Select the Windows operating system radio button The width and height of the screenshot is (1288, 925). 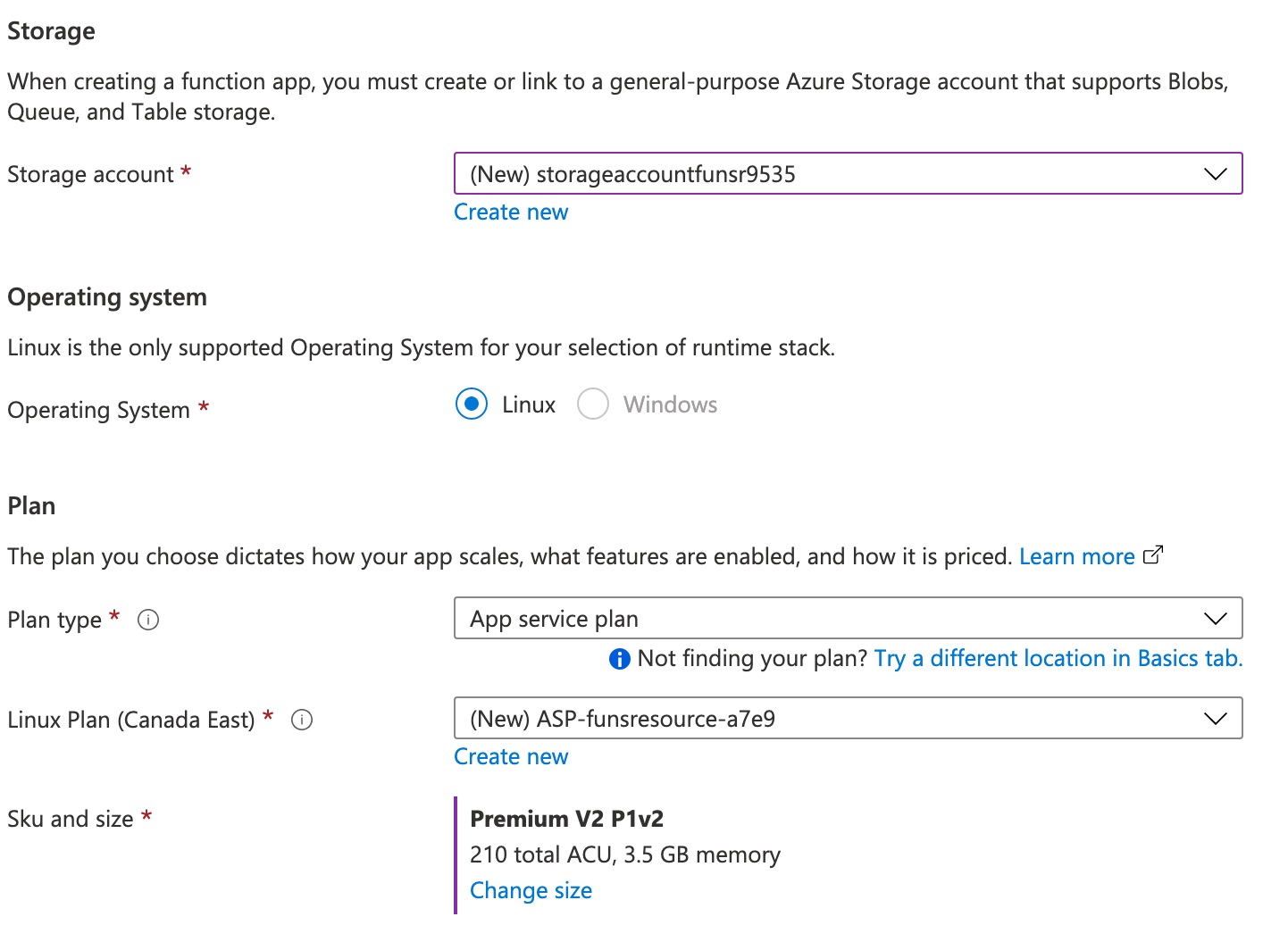click(x=593, y=404)
